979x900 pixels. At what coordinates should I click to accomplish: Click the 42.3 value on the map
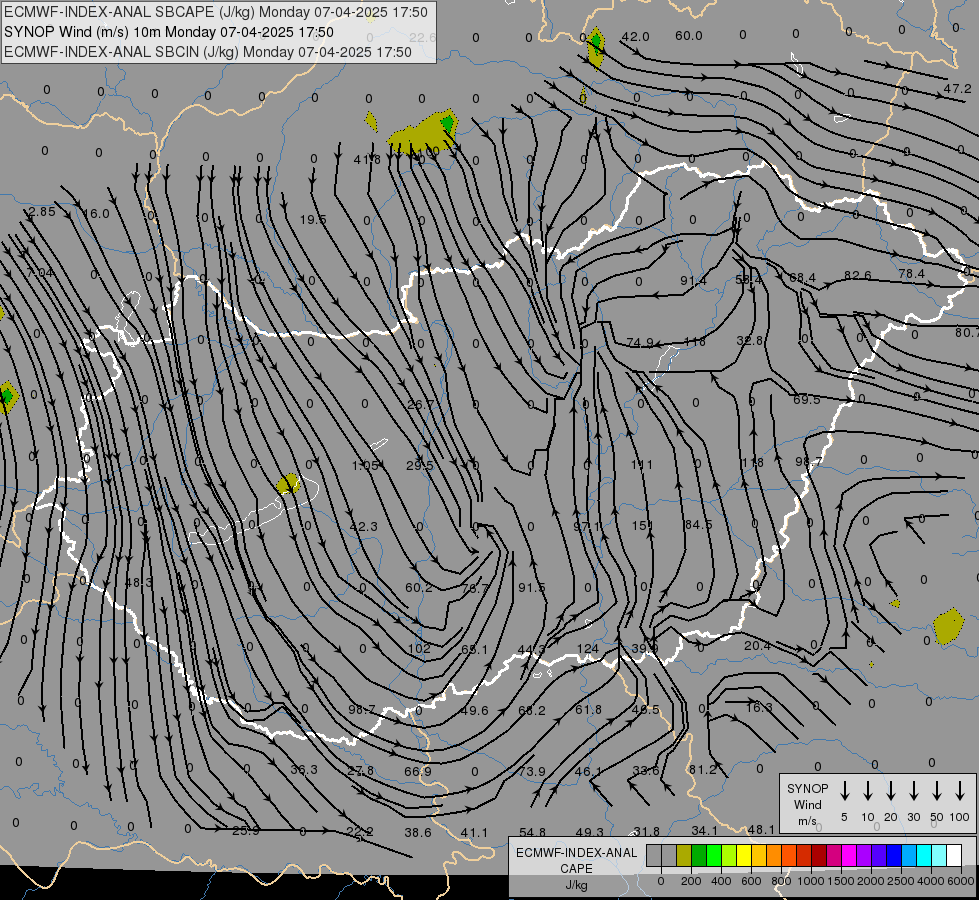pyautogui.click(x=363, y=527)
